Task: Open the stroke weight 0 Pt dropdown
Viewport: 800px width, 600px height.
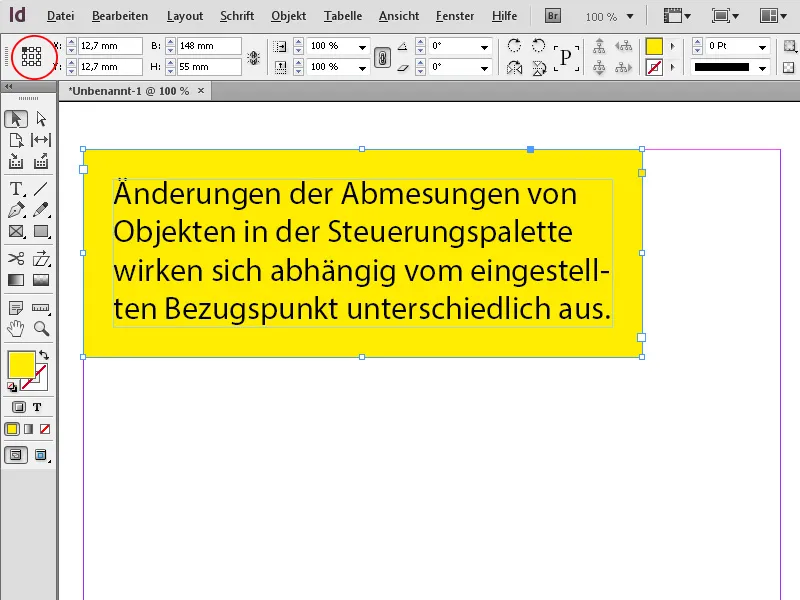Action: (762, 47)
